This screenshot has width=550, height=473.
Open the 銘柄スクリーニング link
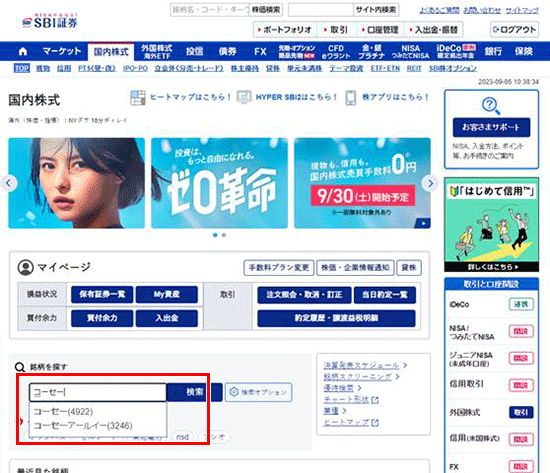click(x=357, y=377)
